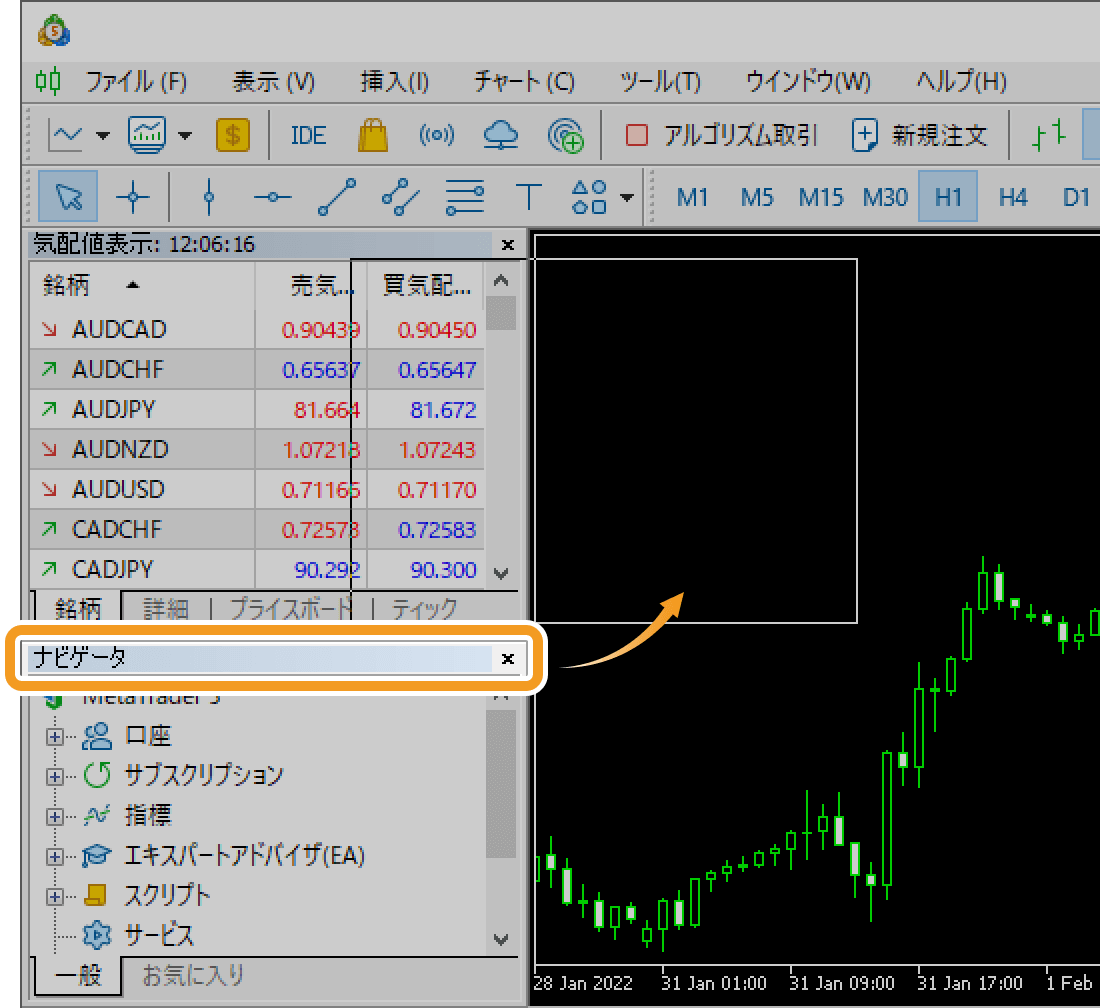Expand the エキスパートアドバイザ(EA) tree node

[x=55, y=856]
